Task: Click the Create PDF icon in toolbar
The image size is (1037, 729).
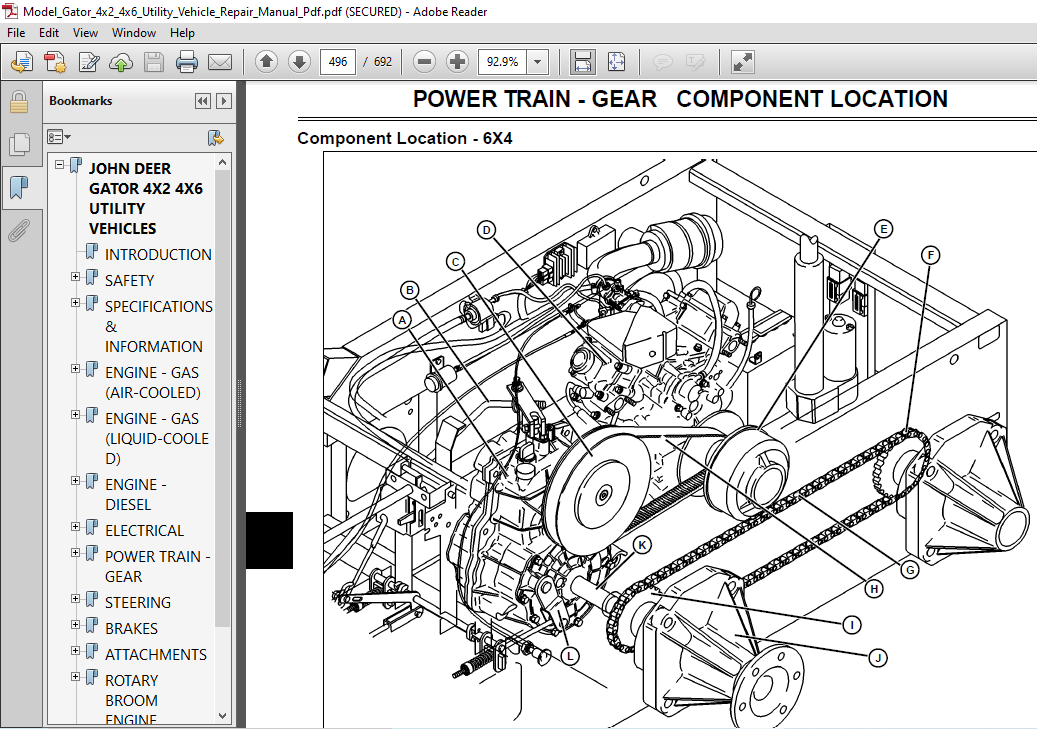Action: [x=22, y=62]
